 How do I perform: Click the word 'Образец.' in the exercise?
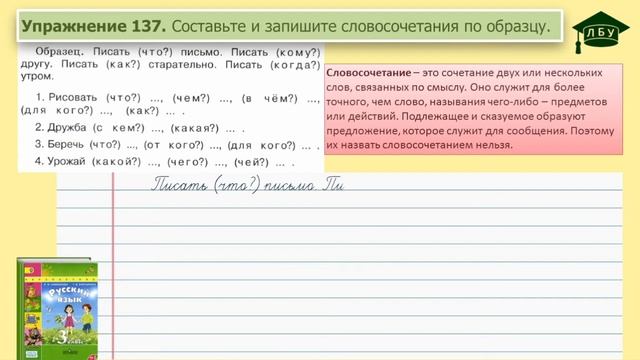tap(60, 52)
